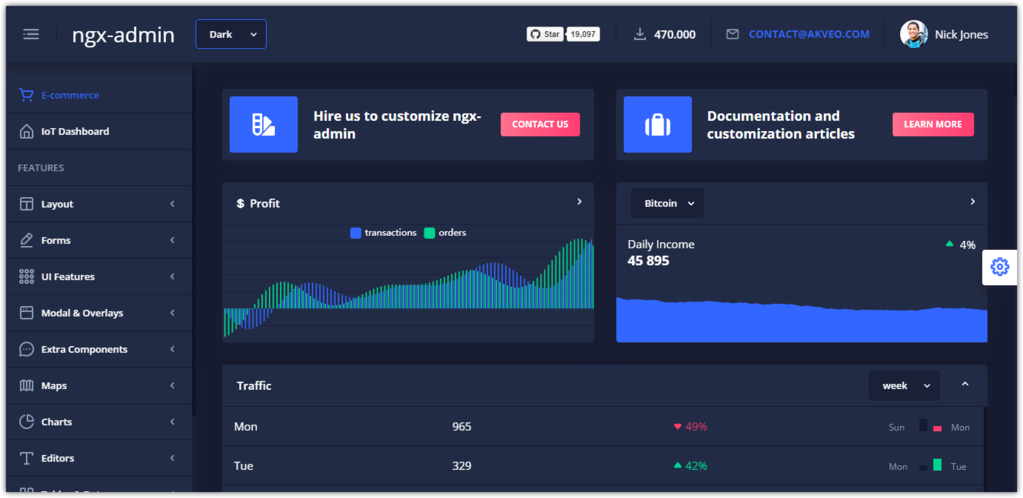The width and height of the screenshot is (1023, 498).
Task: Click the Extra Components chat bubble icon
Action: click(26, 349)
